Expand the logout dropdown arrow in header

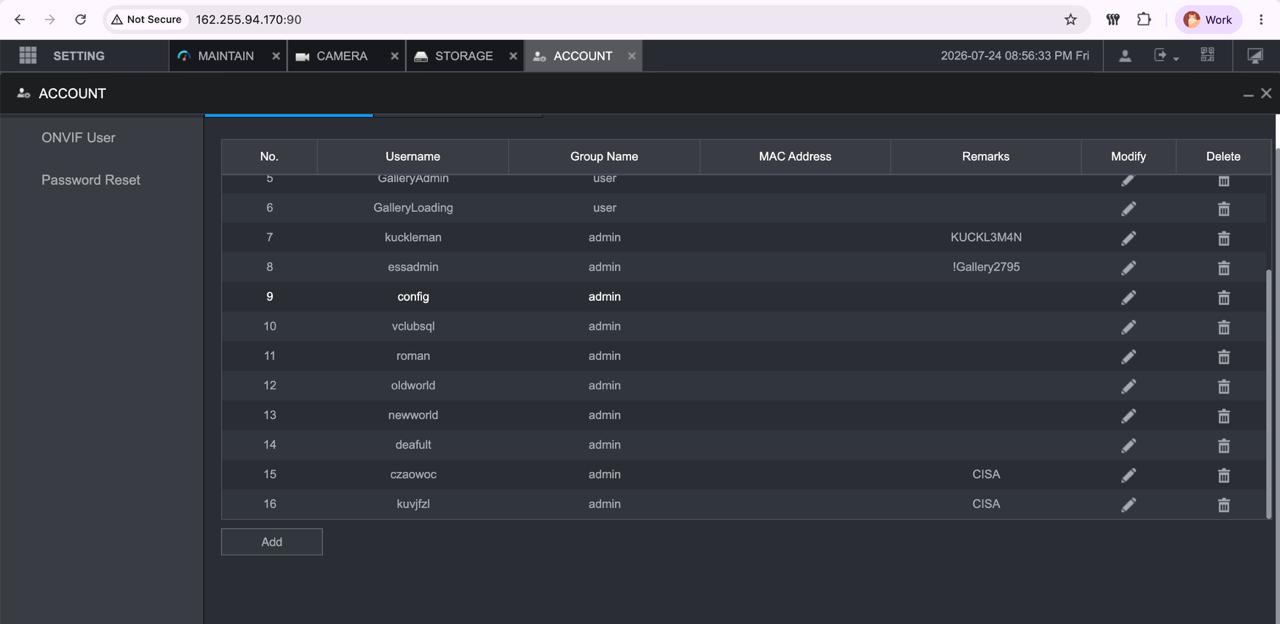(1176, 59)
